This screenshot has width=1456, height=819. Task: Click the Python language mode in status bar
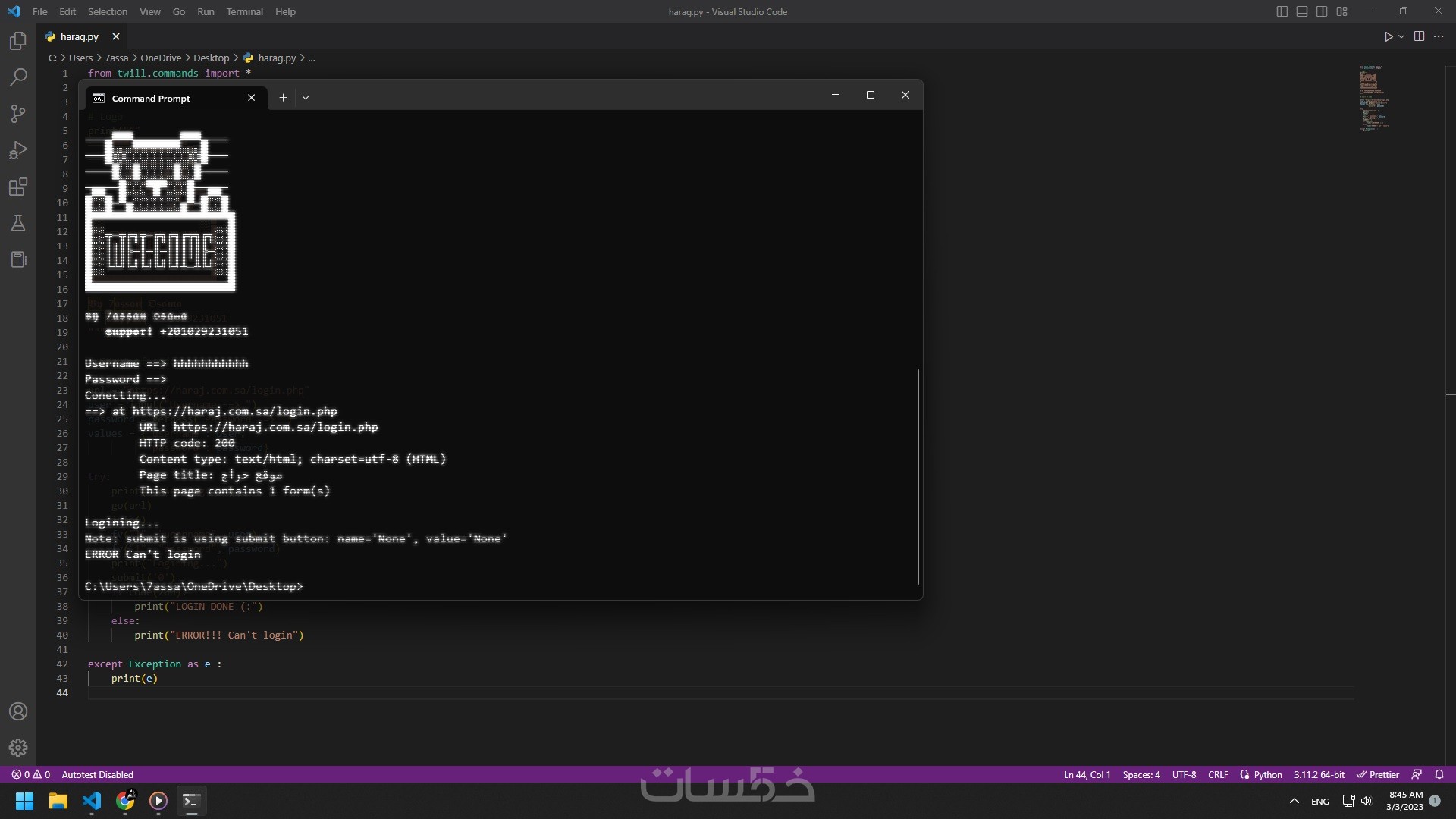coord(1267,774)
